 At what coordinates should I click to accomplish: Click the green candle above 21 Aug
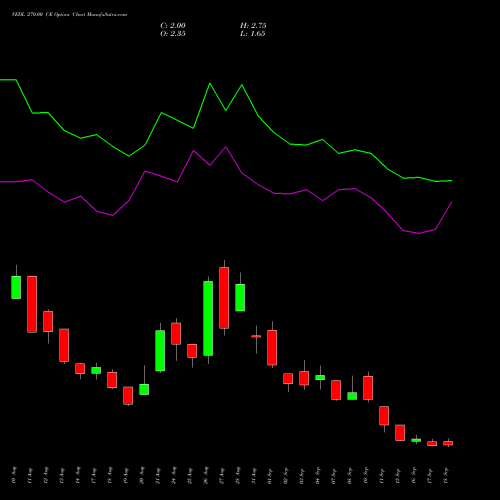160,351
